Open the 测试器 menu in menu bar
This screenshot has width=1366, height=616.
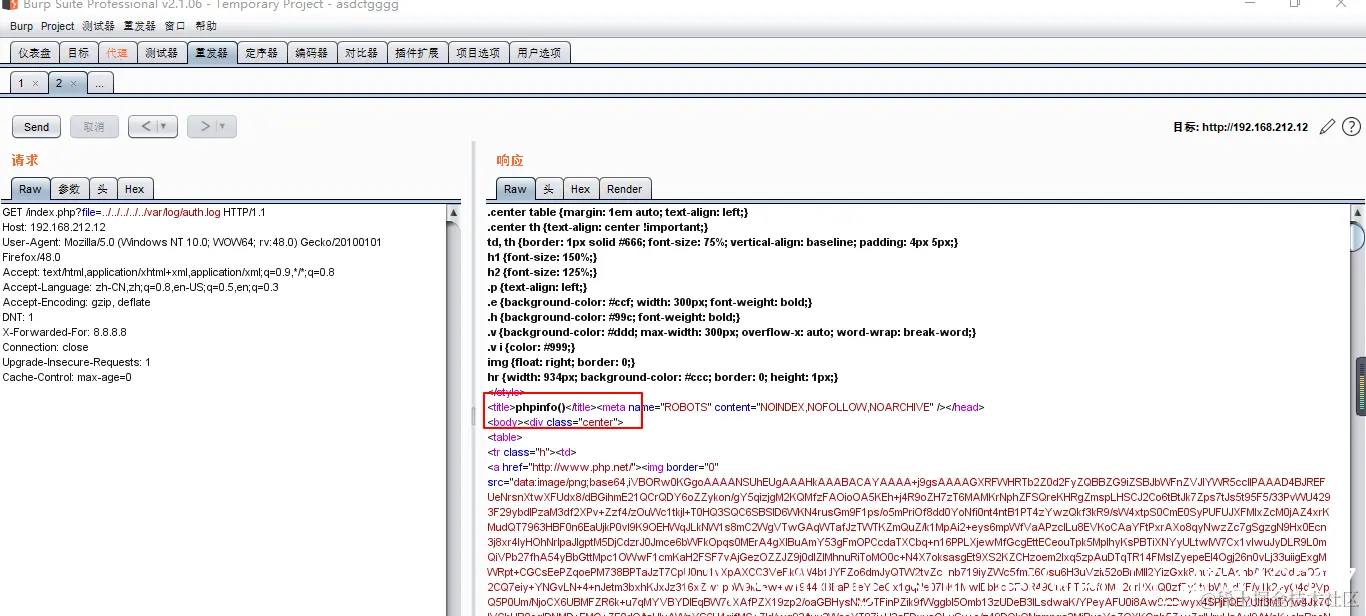pyautogui.click(x=99, y=26)
